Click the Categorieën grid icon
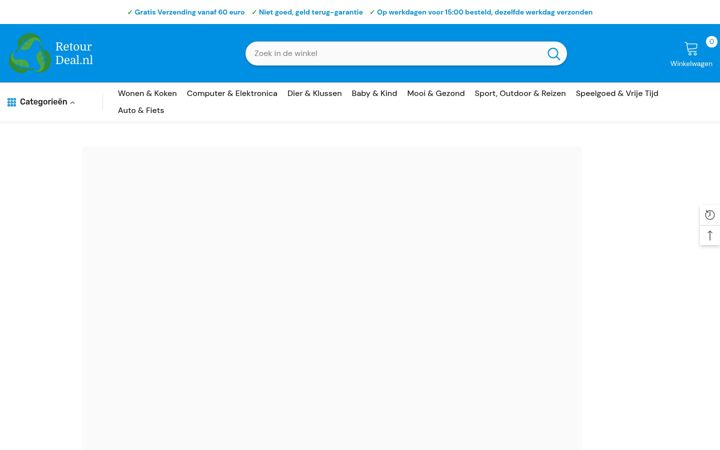The image size is (720, 450). tap(11, 102)
